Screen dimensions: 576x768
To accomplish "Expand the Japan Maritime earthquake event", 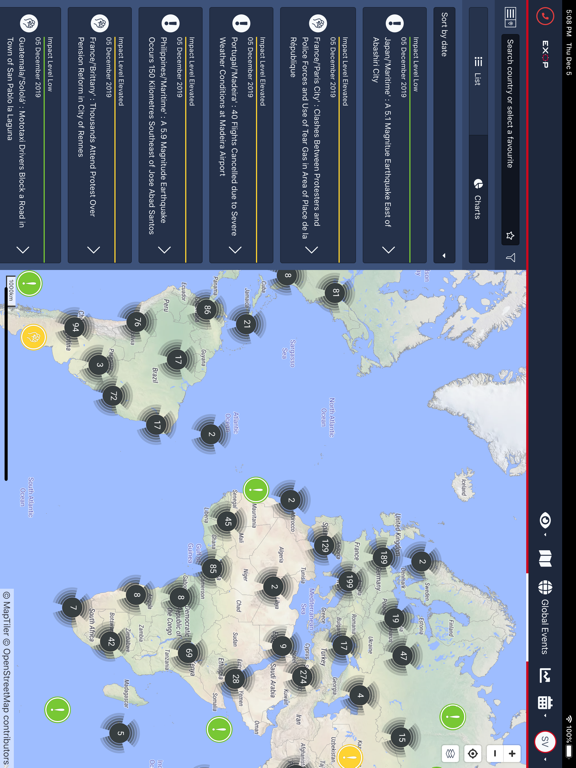I will pyautogui.click(x=389, y=250).
